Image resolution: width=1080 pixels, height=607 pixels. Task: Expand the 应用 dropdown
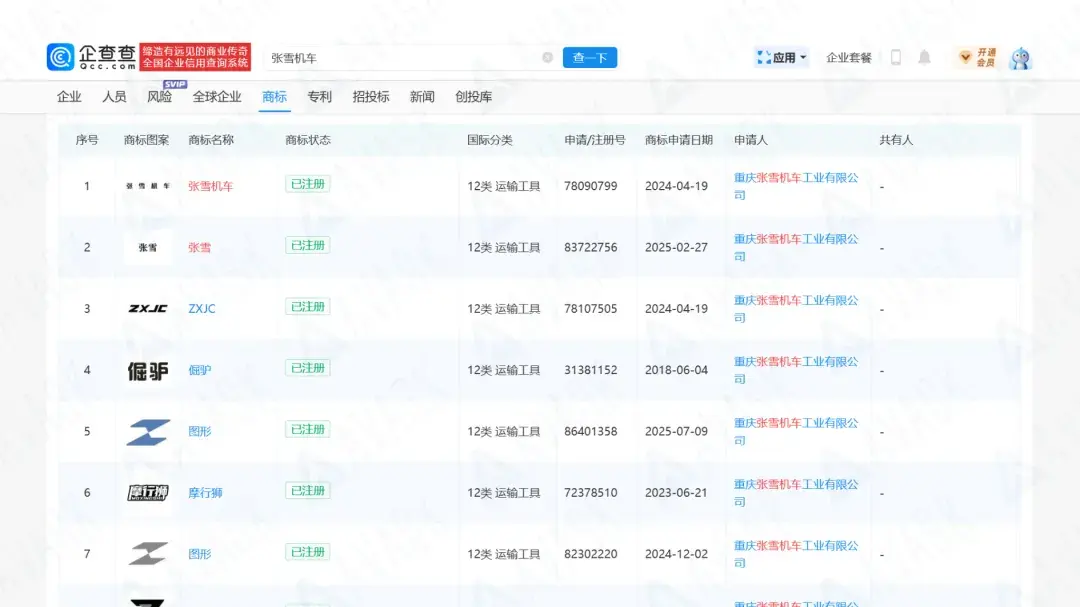click(x=781, y=57)
